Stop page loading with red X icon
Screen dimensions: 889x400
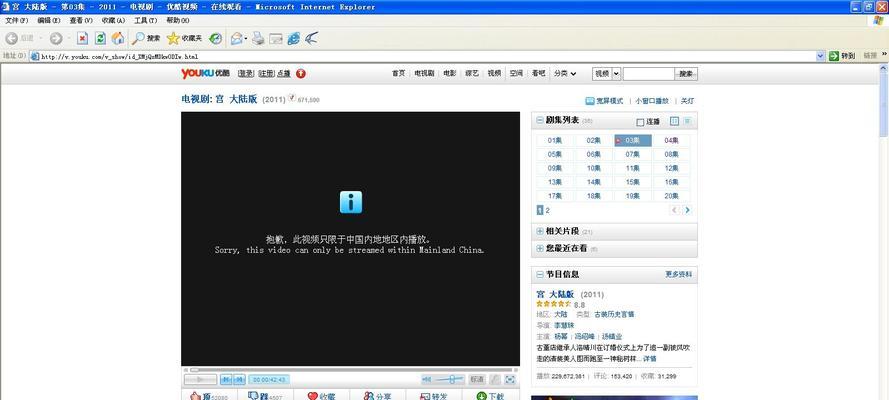(x=82, y=39)
